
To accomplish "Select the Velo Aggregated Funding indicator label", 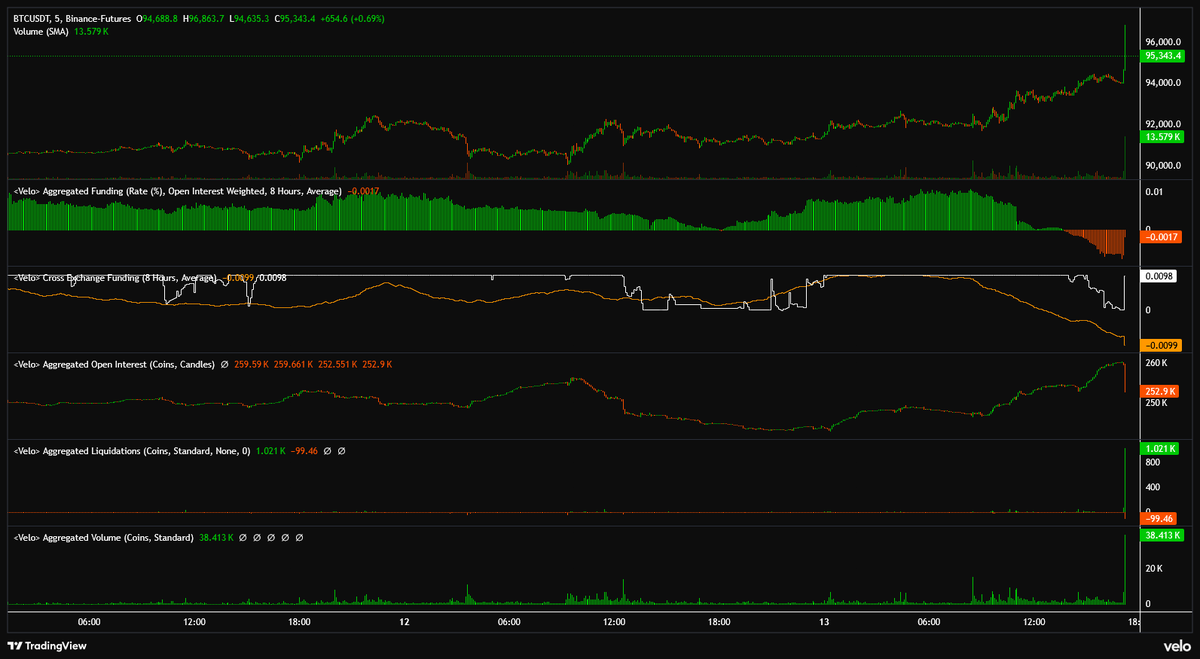I will click(178, 190).
